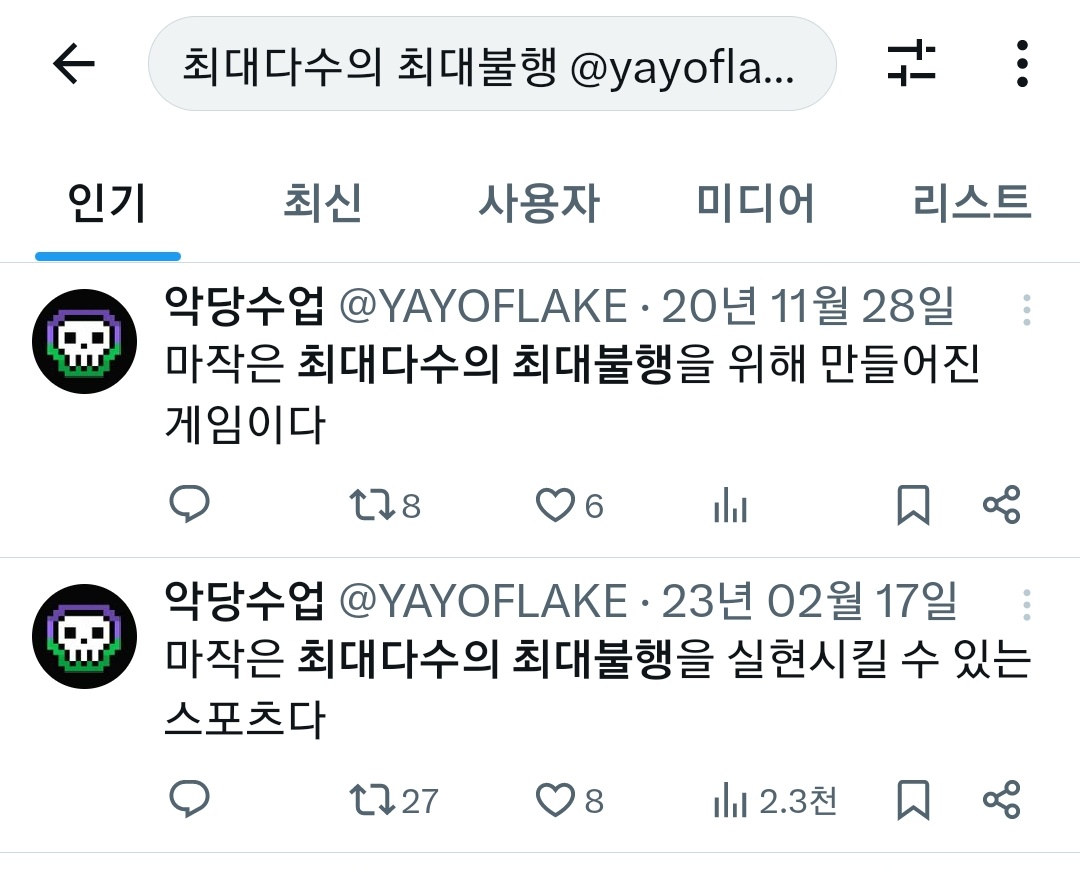The width and height of the screenshot is (1080, 873).
Task: Reply to the 20년 11월 28일 tweet
Action: [x=189, y=504]
